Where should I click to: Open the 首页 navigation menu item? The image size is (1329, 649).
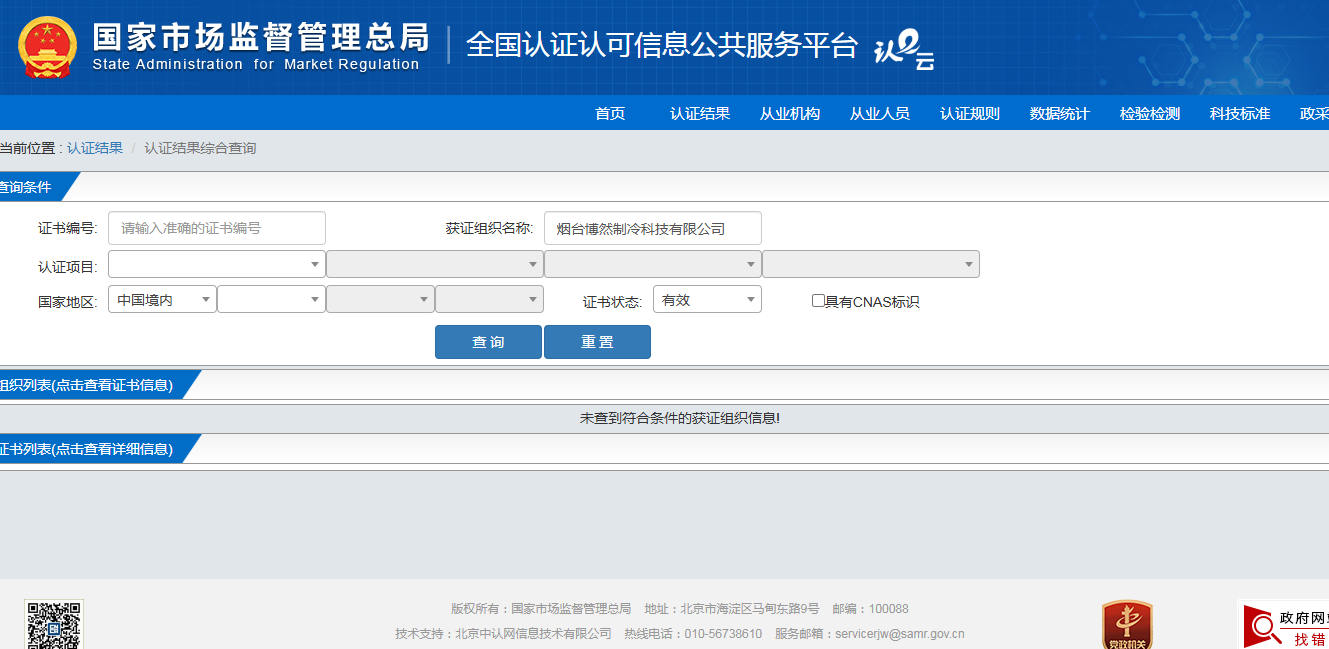610,113
